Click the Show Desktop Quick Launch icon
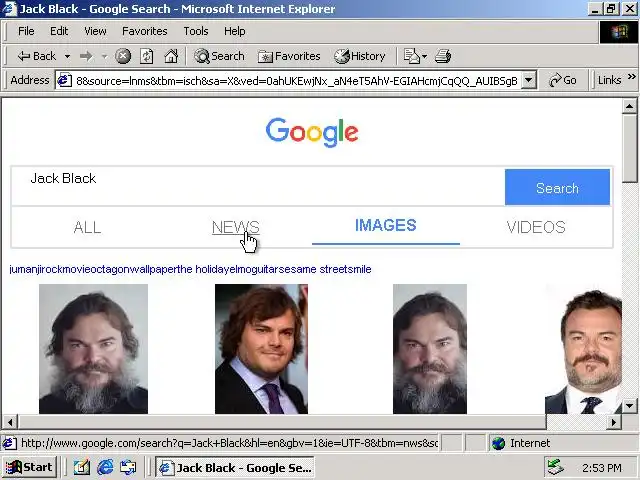The width and height of the screenshot is (640, 480). tap(82, 467)
